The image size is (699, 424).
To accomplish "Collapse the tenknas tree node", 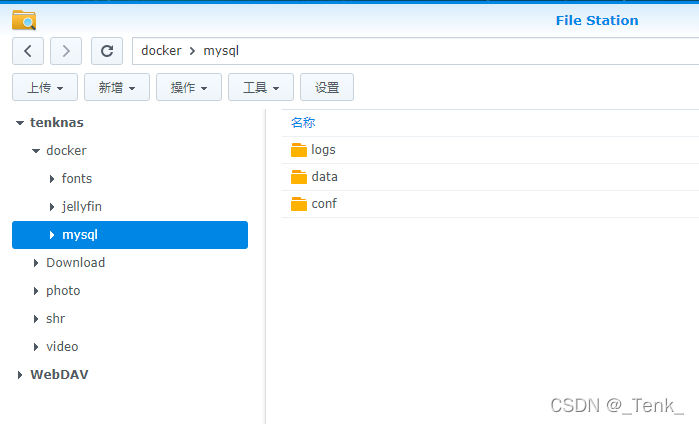I will click(x=20, y=123).
